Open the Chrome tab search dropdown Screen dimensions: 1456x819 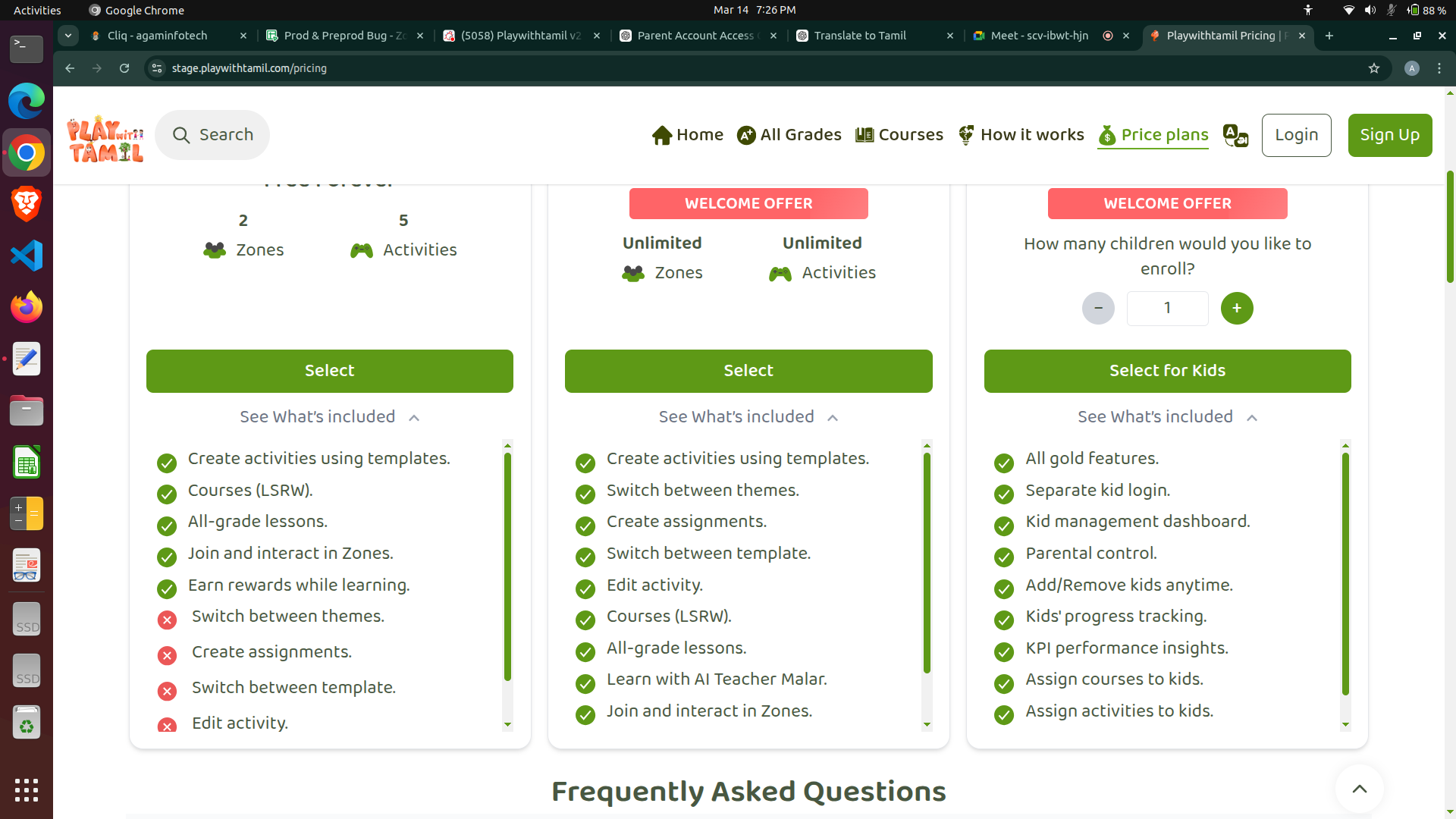[68, 36]
